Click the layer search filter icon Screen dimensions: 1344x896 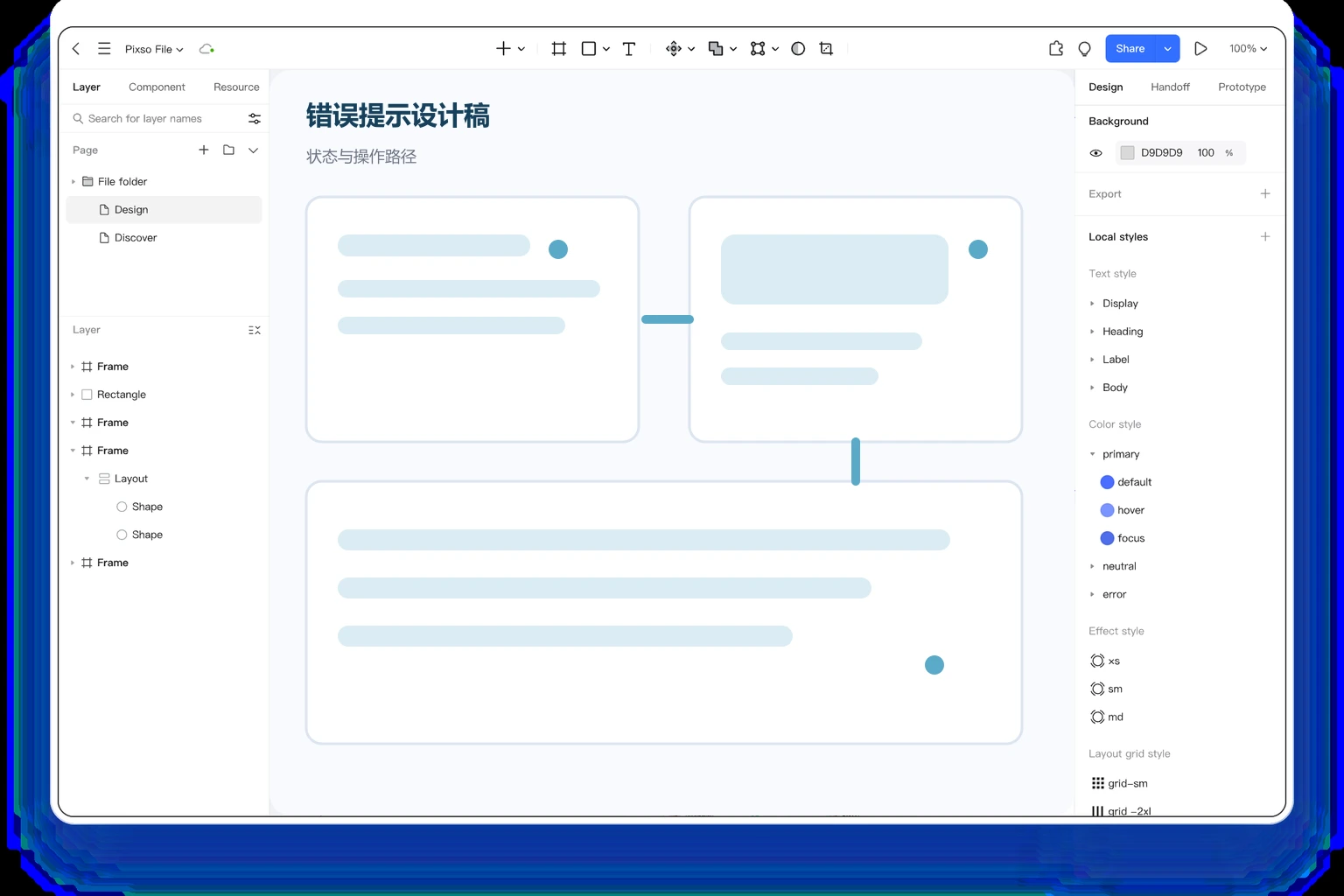tap(255, 118)
